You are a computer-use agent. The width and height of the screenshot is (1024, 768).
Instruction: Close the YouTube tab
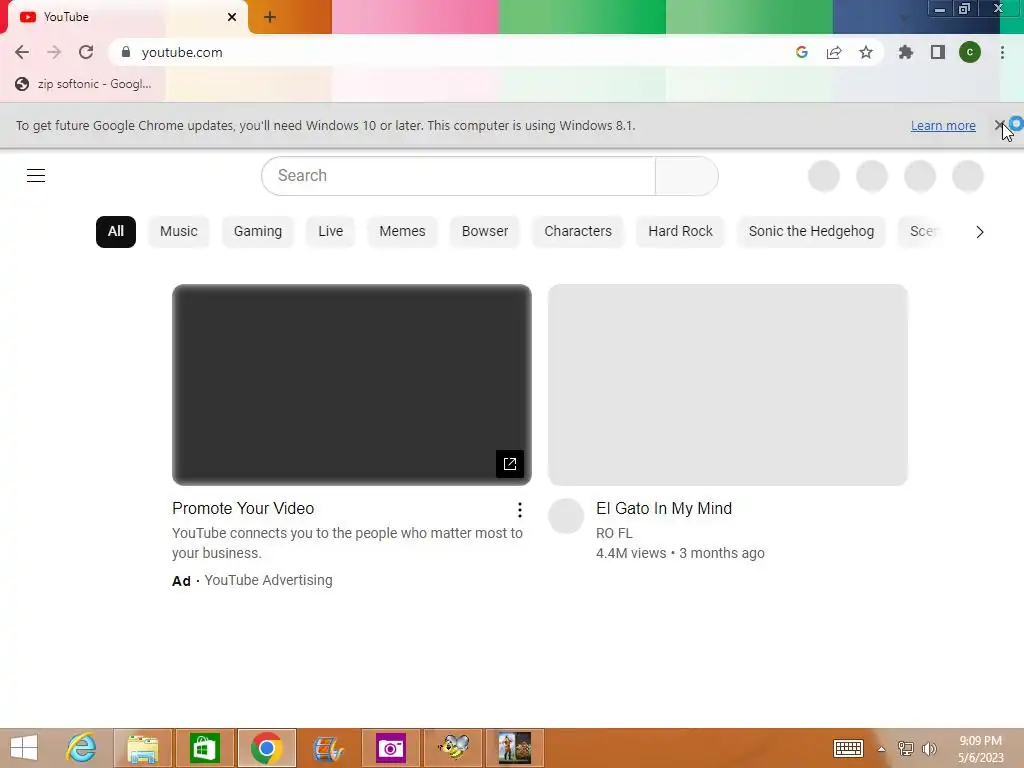click(x=232, y=17)
